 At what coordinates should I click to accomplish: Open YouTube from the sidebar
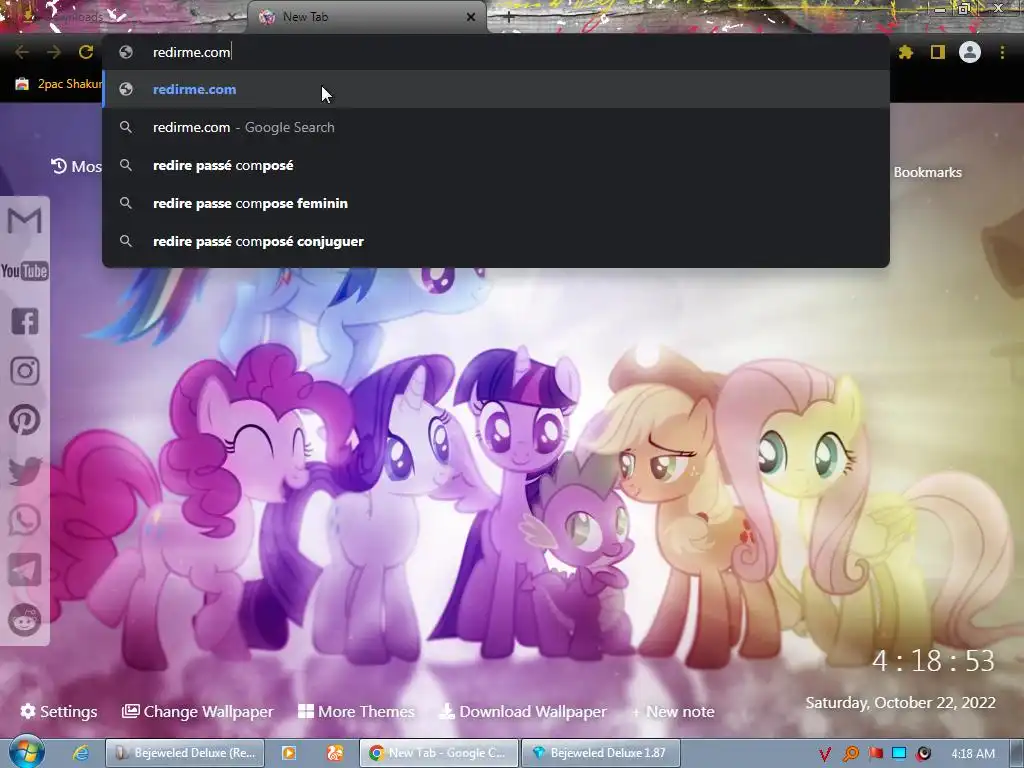click(25, 270)
